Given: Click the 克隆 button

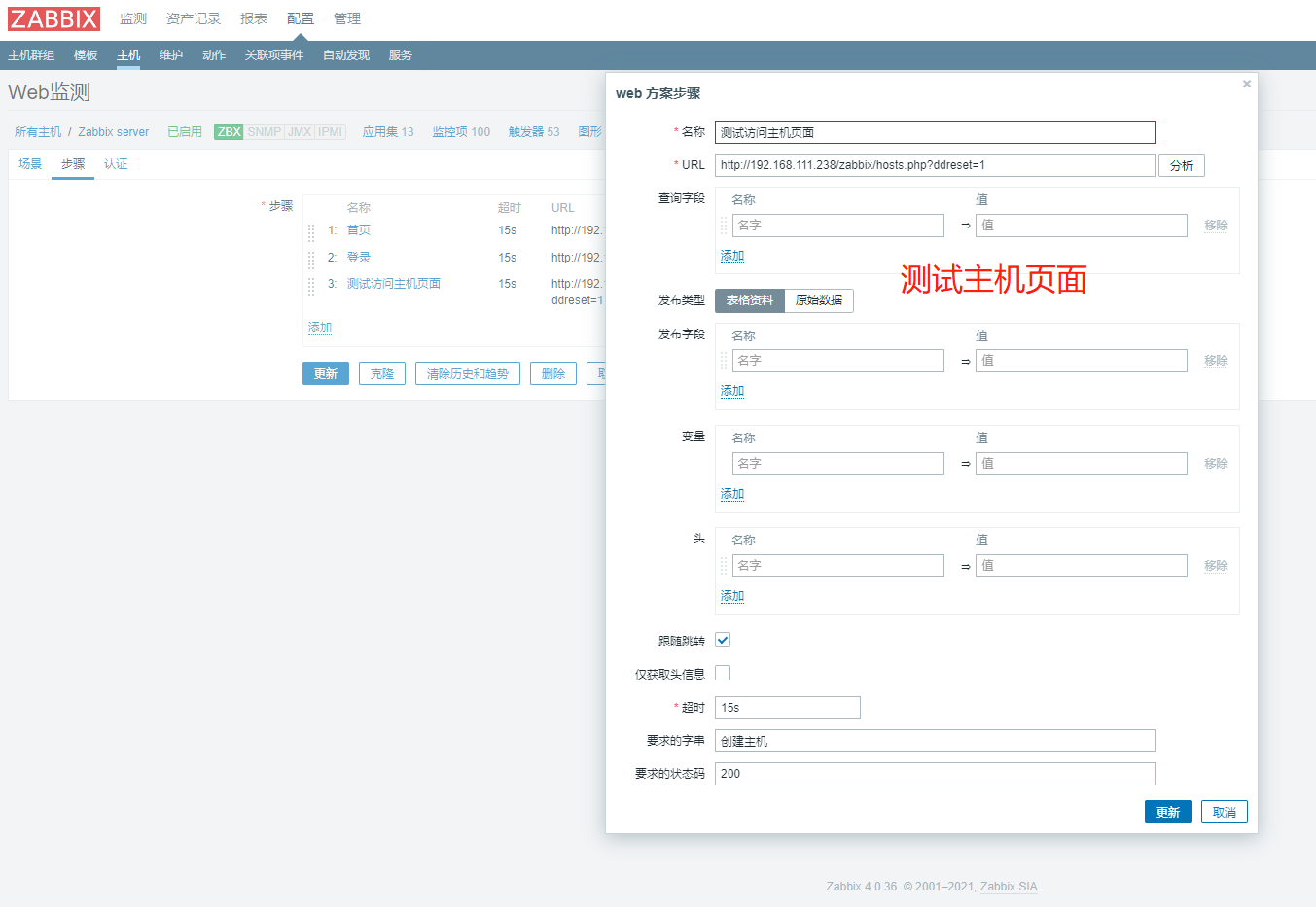Looking at the screenshot, I should coord(382,373).
